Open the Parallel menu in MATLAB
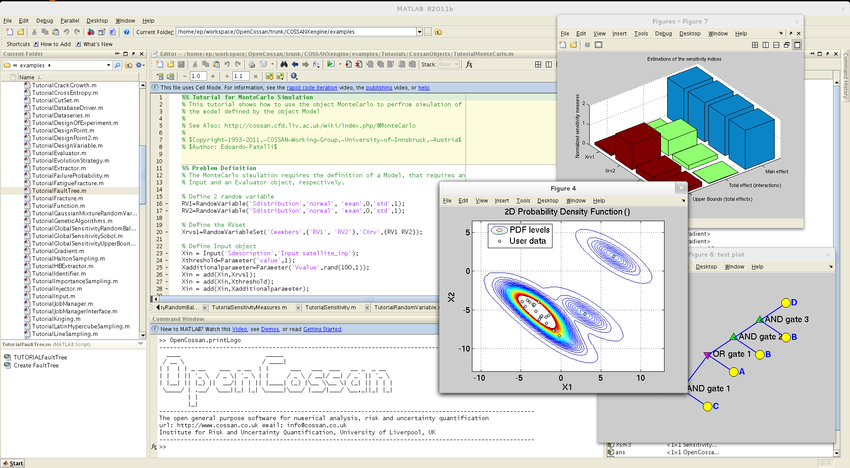 (69, 21)
